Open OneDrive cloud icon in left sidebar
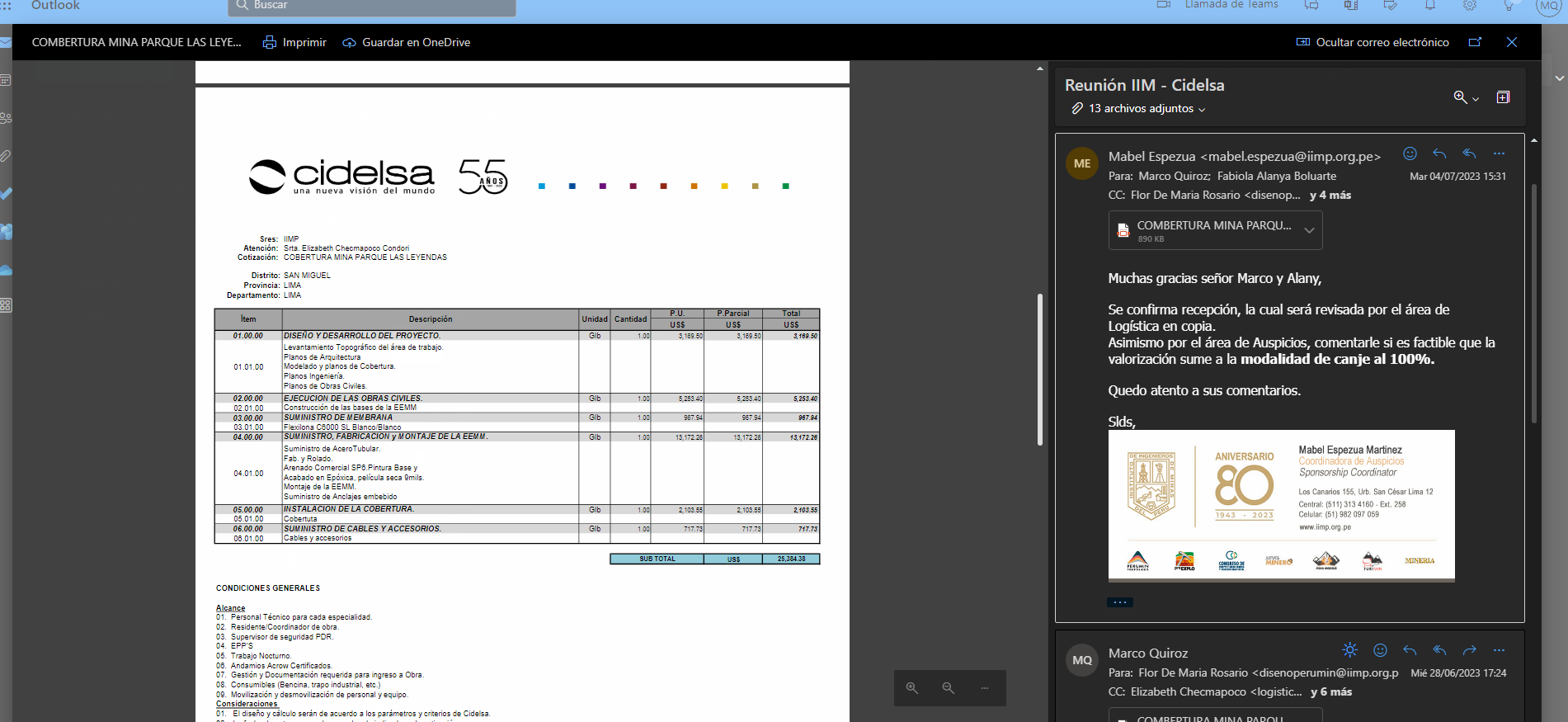 tap(6, 269)
